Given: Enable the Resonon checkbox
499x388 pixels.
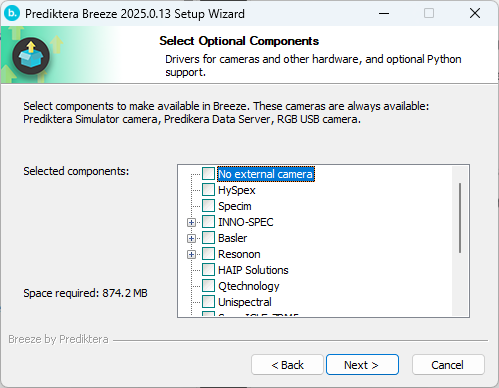Looking at the screenshot, I should (x=208, y=254).
